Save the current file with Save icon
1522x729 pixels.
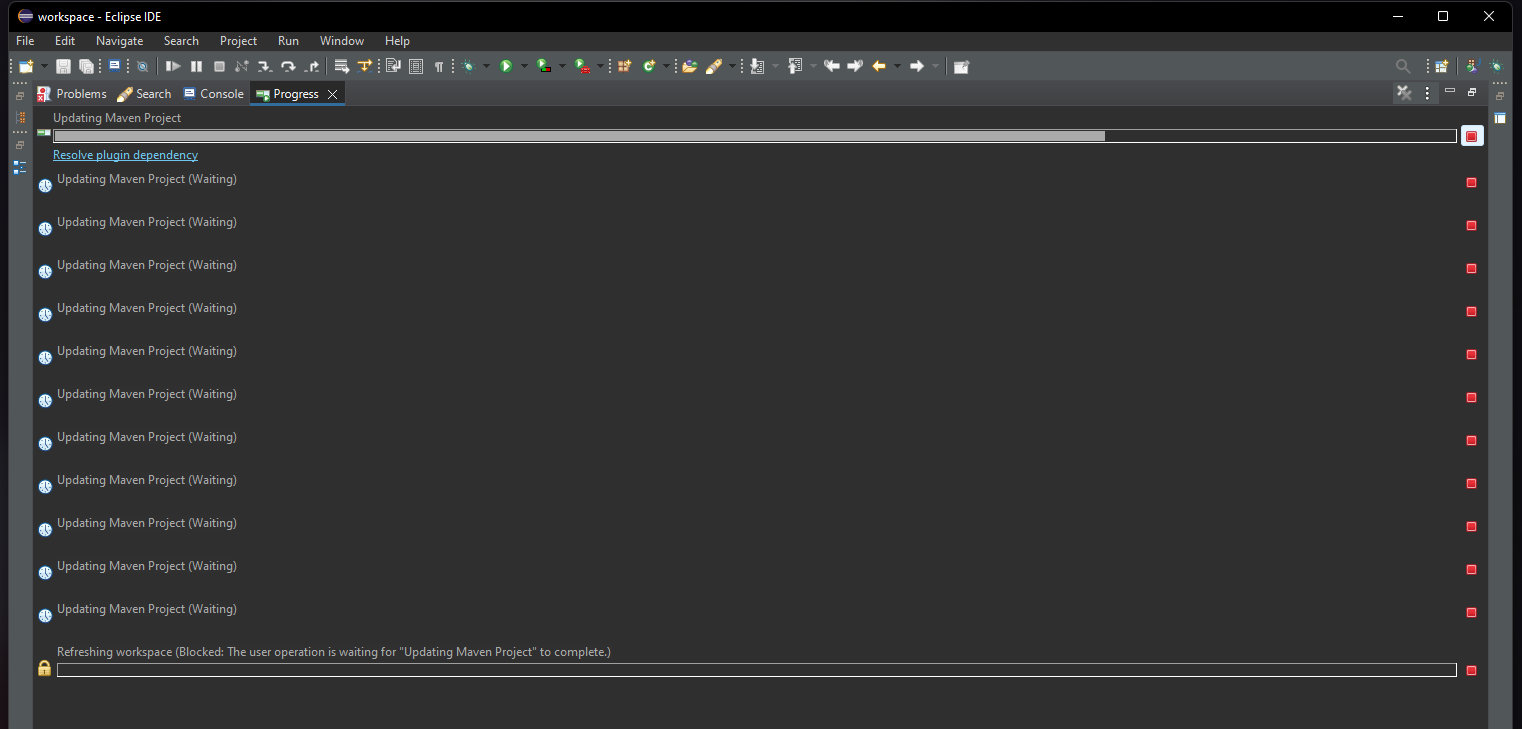(63, 66)
